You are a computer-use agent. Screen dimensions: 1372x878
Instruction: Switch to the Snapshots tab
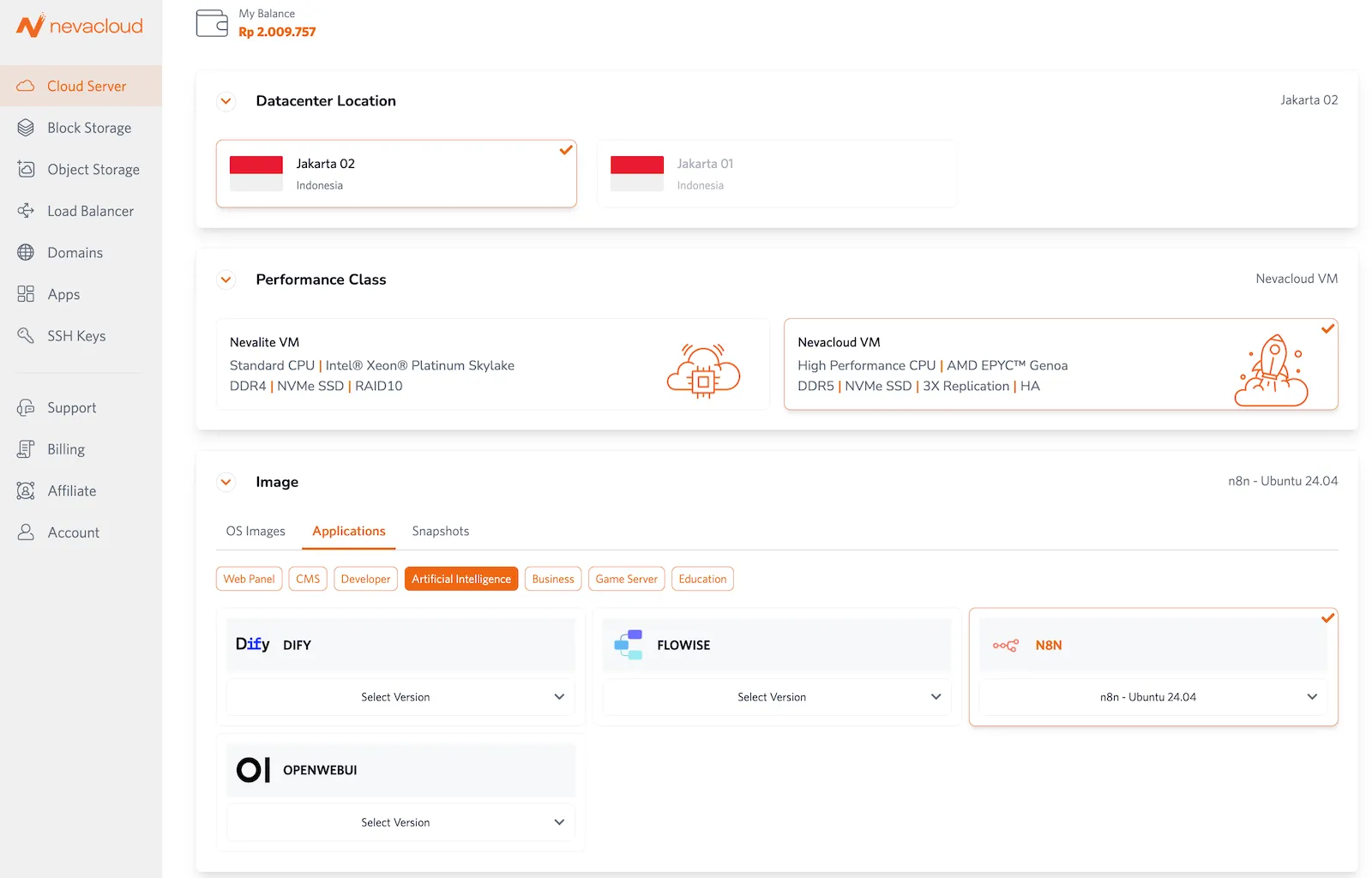[x=440, y=532]
